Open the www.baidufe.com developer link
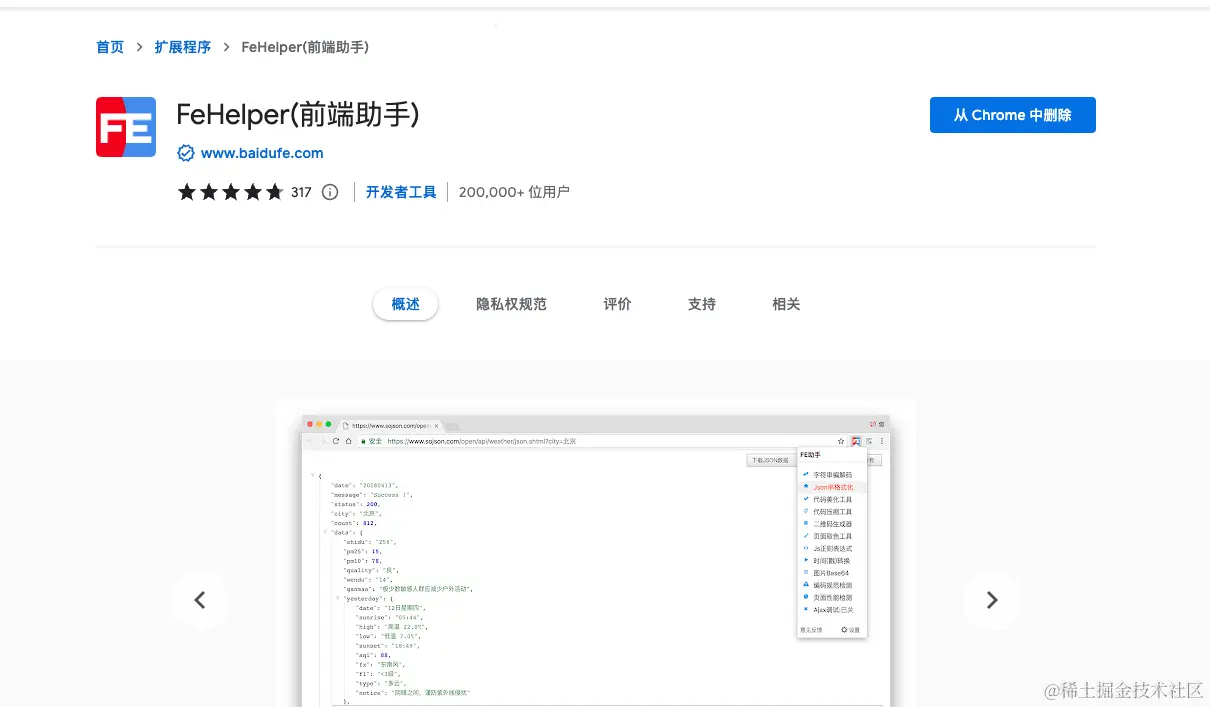The height and width of the screenshot is (707, 1210). [262, 153]
